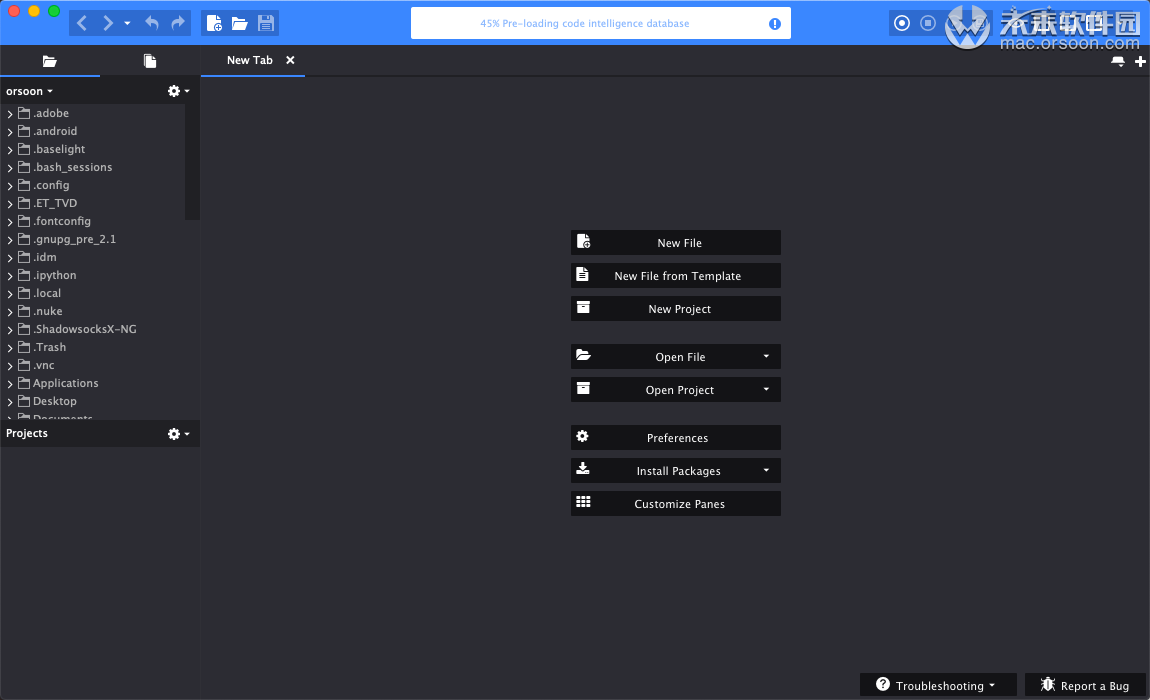
Task: Click the Undo arrow in toolbar
Action: coord(152,23)
